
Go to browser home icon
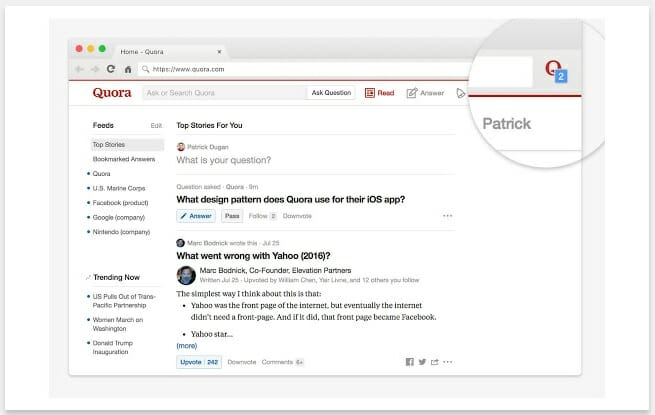128,69
